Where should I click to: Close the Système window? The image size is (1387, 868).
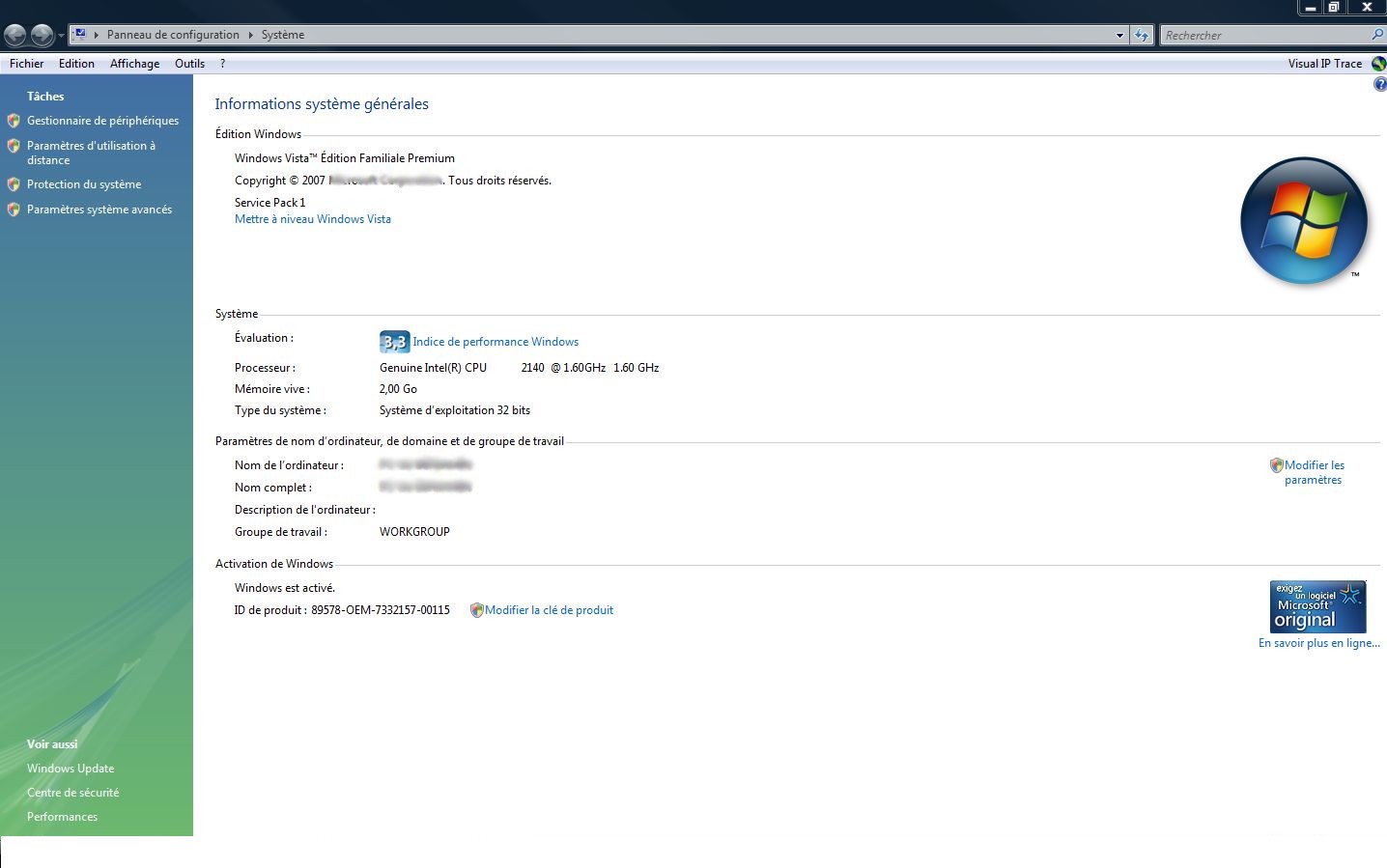[x=1366, y=7]
